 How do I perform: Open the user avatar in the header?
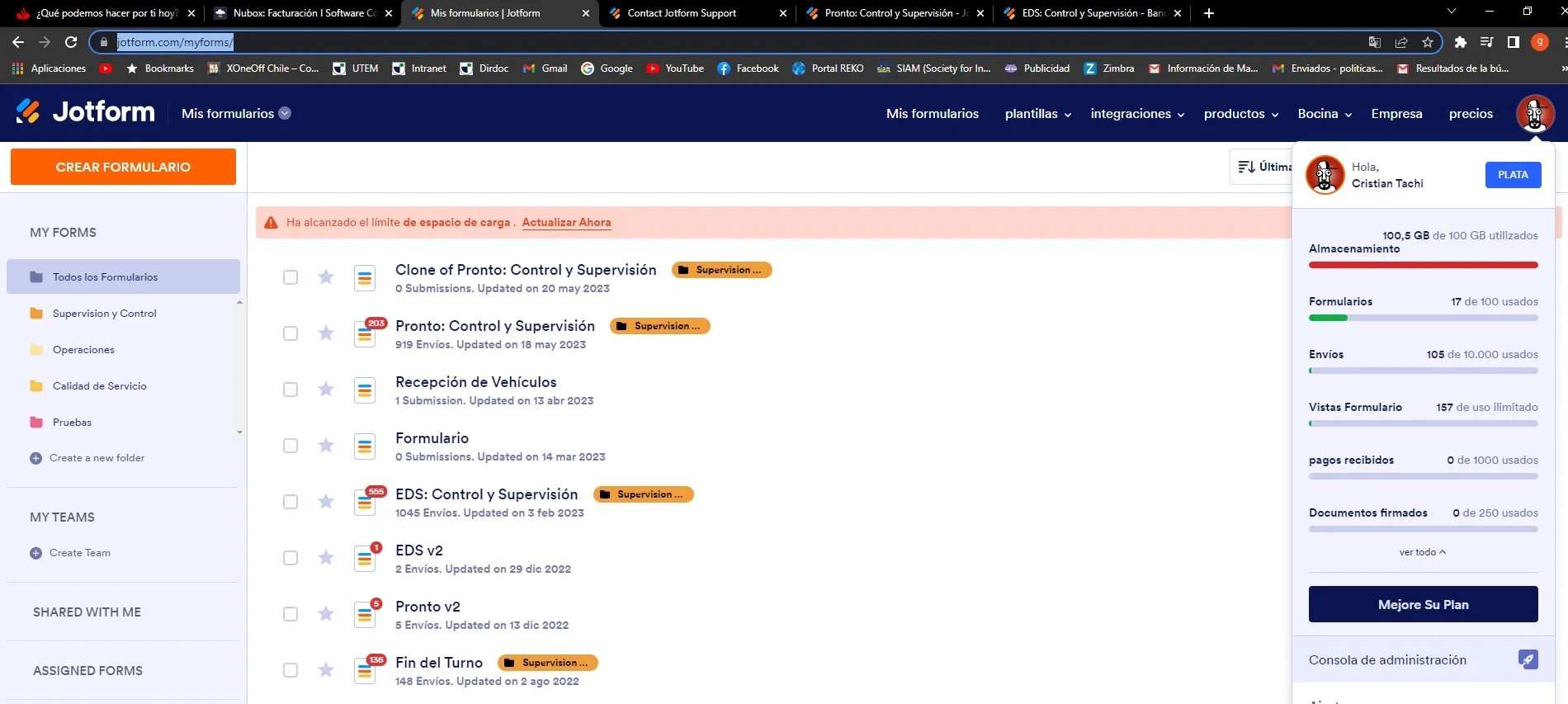[1535, 113]
